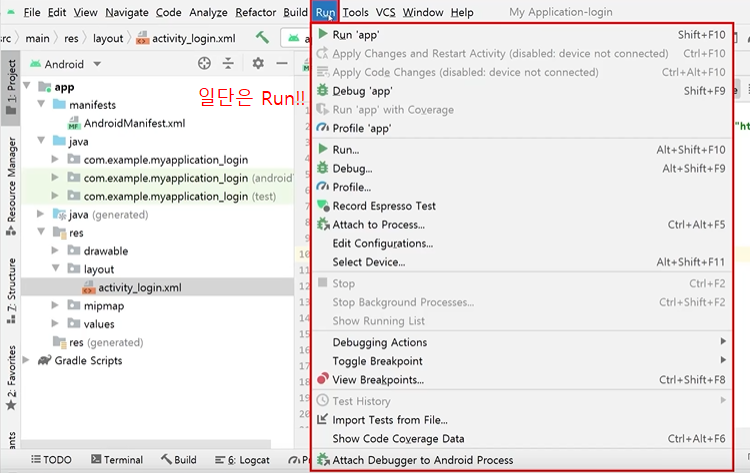The height and width of the screenshot is (473, 750).
Task: Click the layout breadcrumb
Action: tap(108, 38)
